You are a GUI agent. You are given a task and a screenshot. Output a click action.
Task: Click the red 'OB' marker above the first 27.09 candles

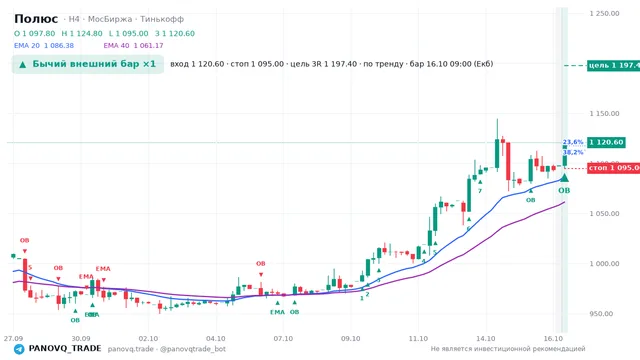coord(24,240)
